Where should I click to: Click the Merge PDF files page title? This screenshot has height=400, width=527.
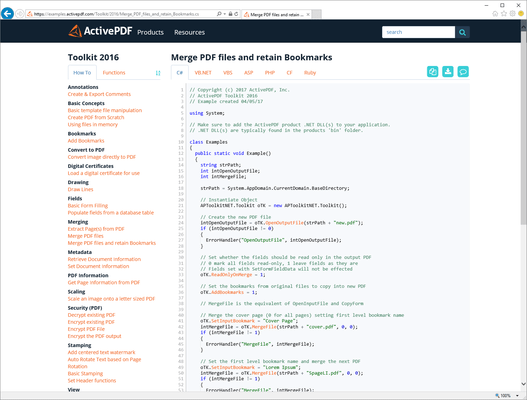[251, 57]
